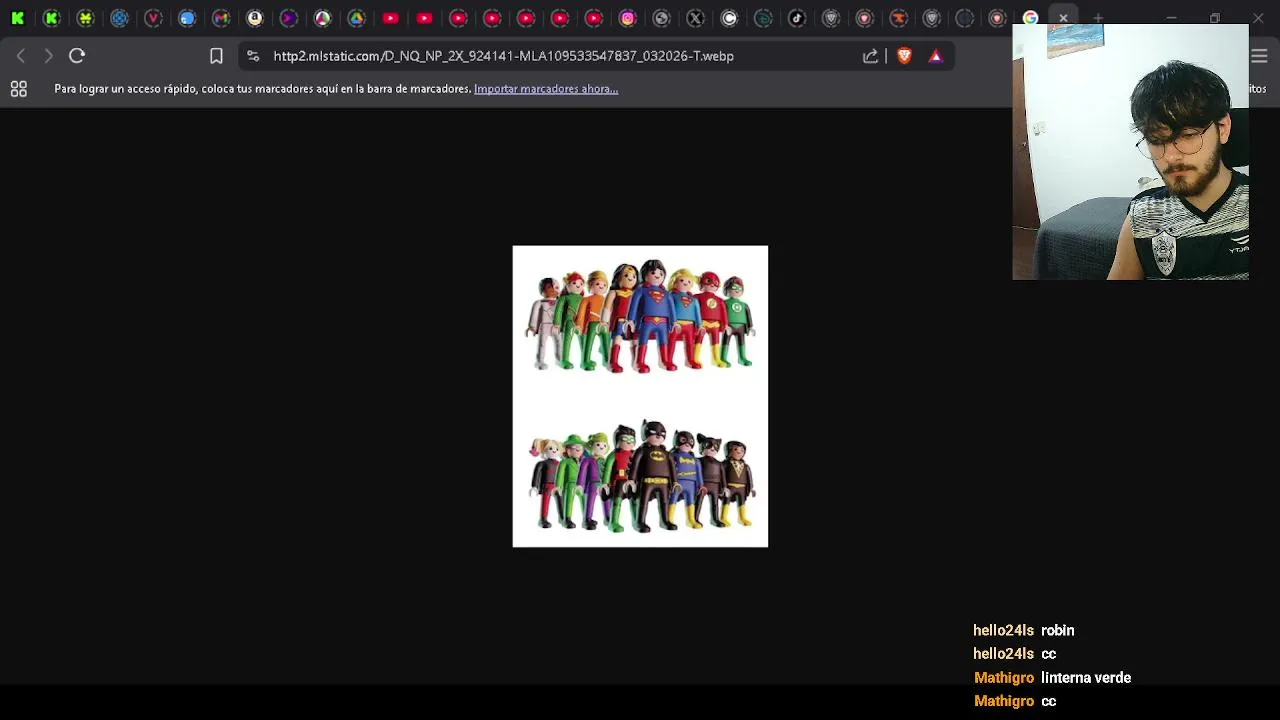Switch to the Google tab
This screenshot has height=720, width=1280.
[x=1030, y=18]
